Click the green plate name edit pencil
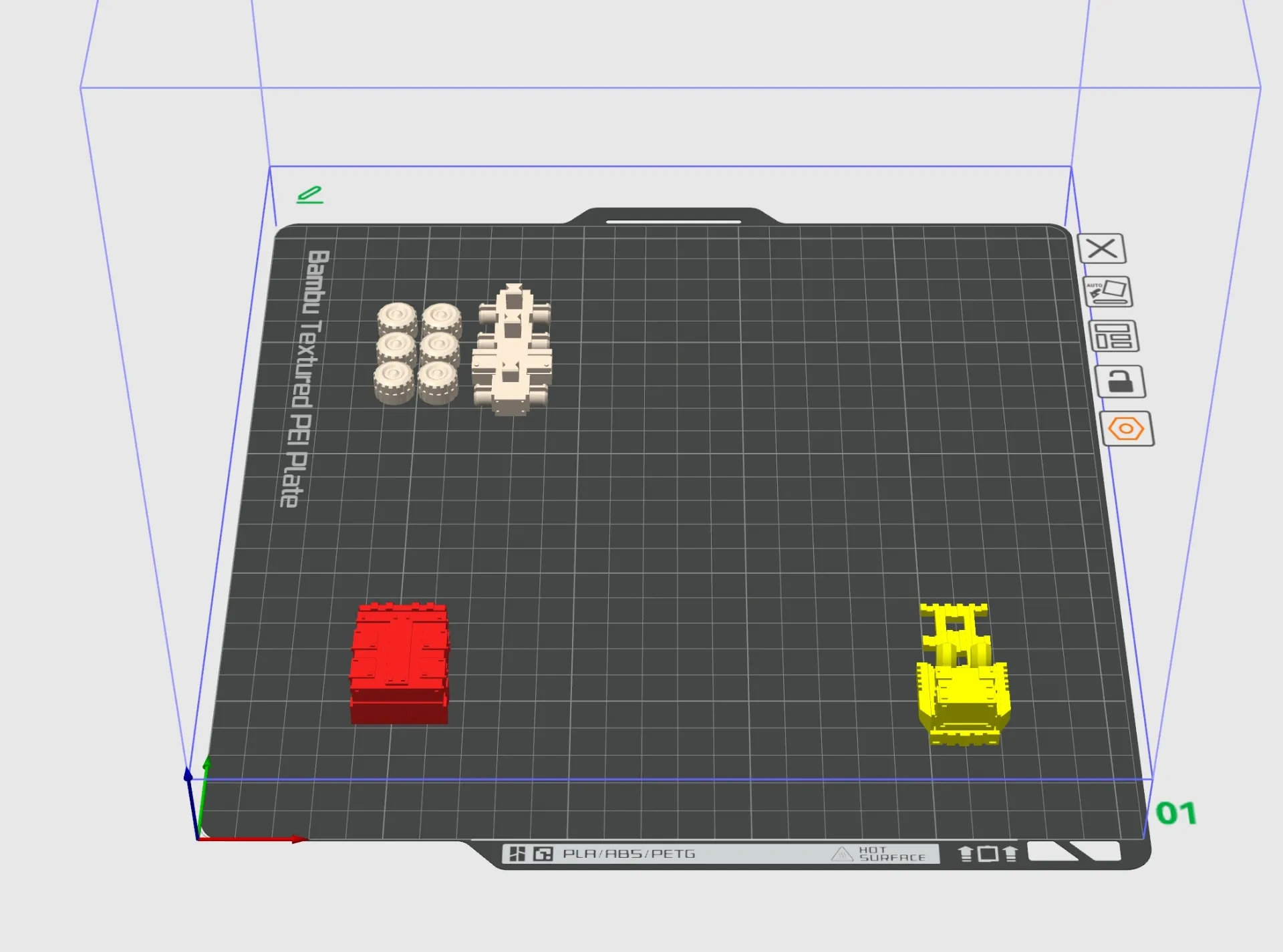Image resolution: width=1283 pixels, height=952 pixels. click(310, 195)
